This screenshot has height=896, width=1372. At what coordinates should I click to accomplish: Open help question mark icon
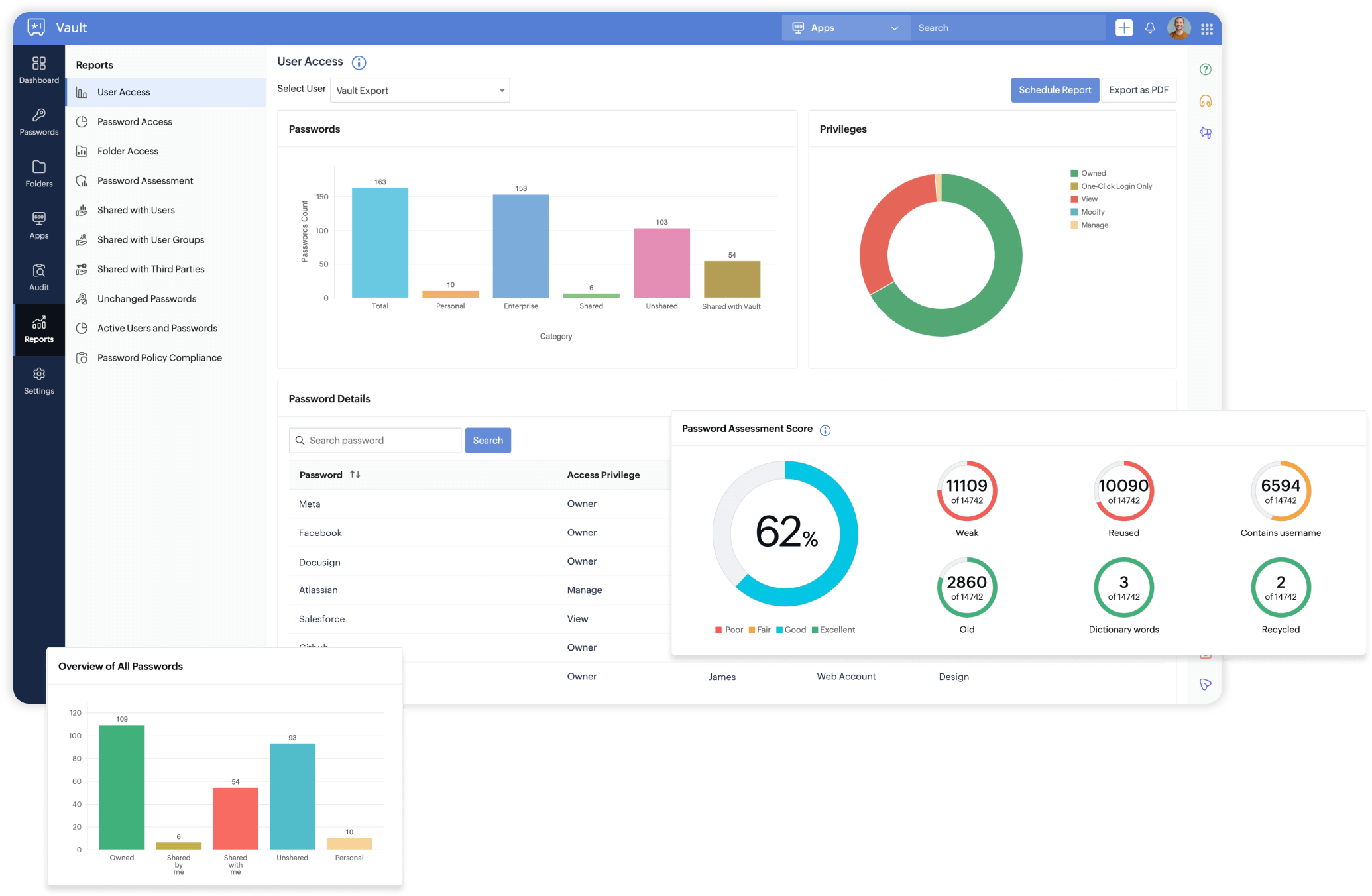pyautogui.click(x=1206, y=70)
